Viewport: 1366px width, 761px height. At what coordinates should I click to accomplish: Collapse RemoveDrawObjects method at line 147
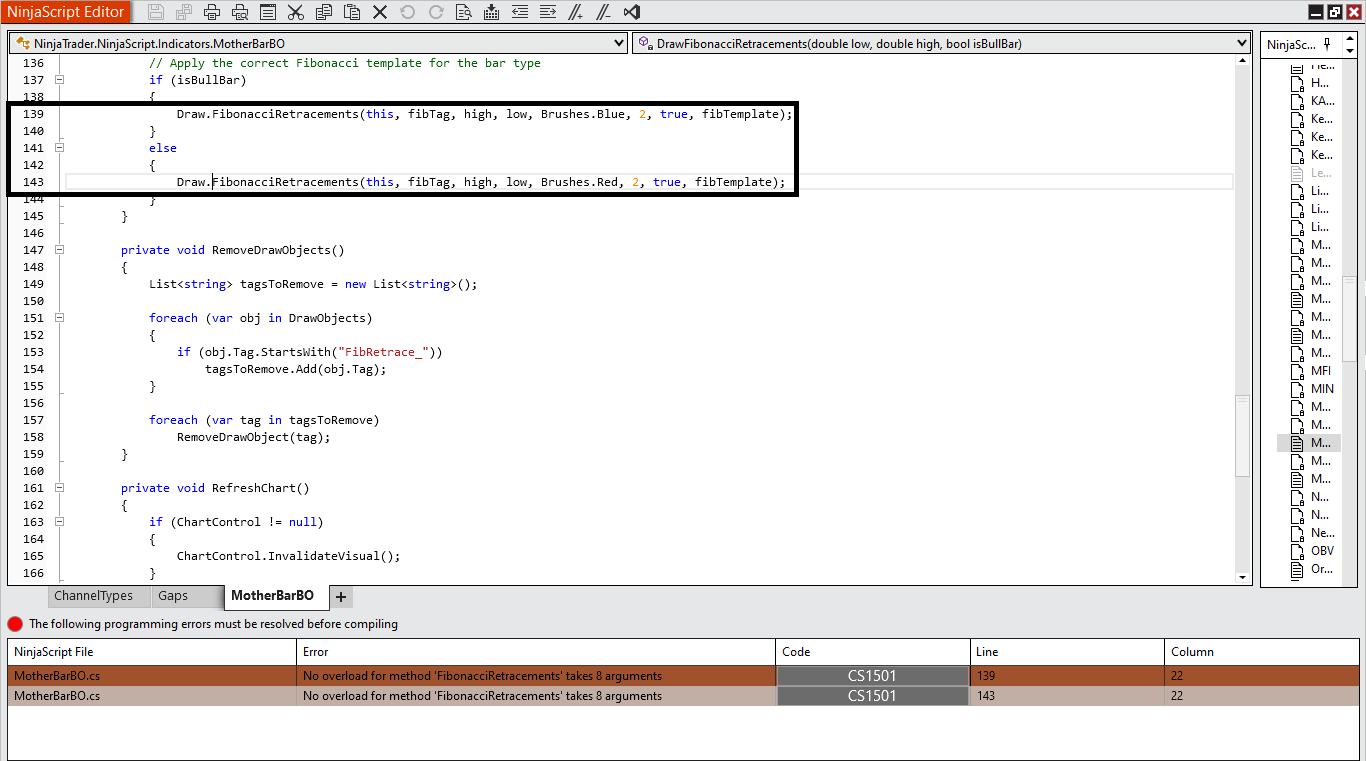point(59,250)
